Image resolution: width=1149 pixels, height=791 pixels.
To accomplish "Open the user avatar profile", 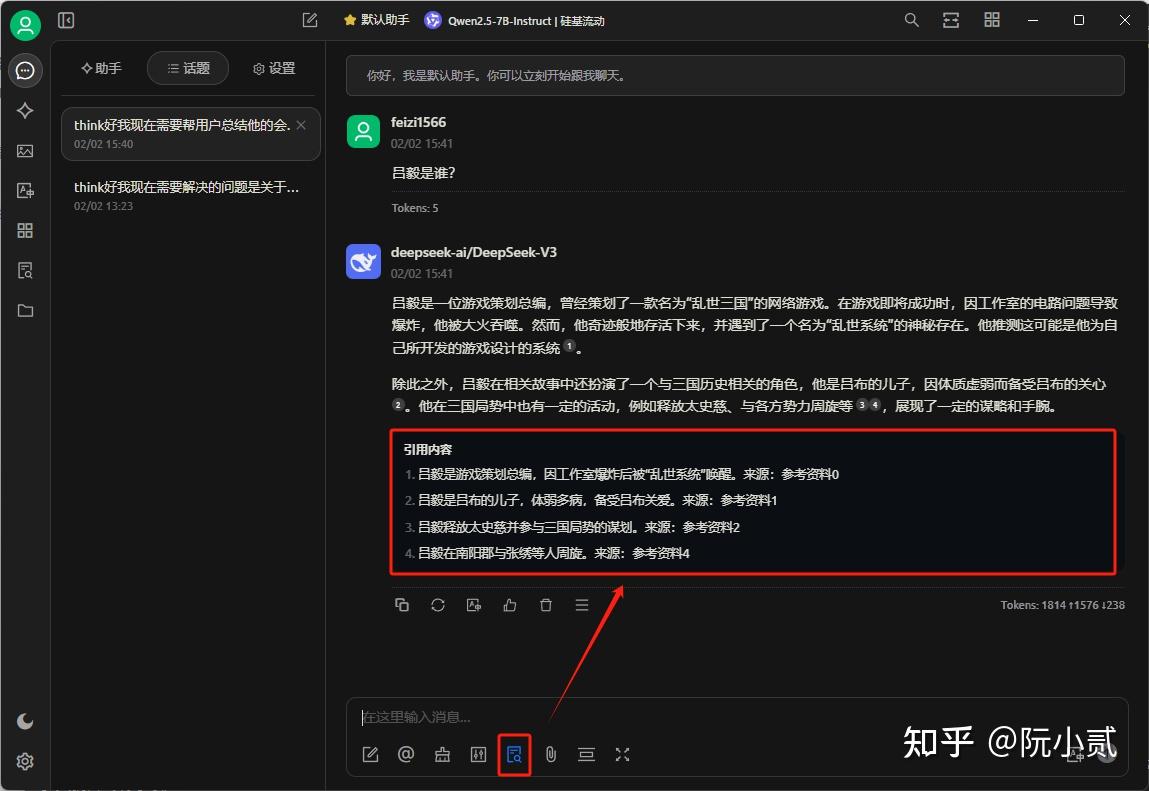I will pyautogui.click(x=25, y=25).
